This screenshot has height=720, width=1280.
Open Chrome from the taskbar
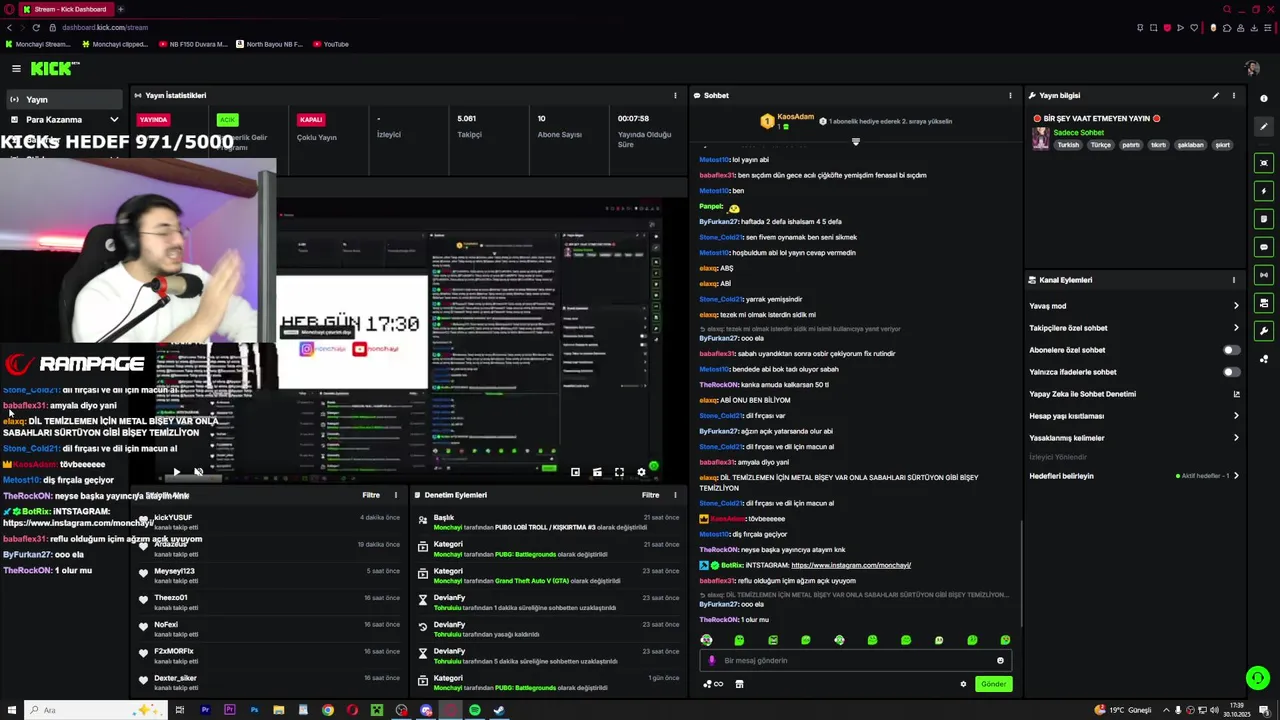[328, 710]
